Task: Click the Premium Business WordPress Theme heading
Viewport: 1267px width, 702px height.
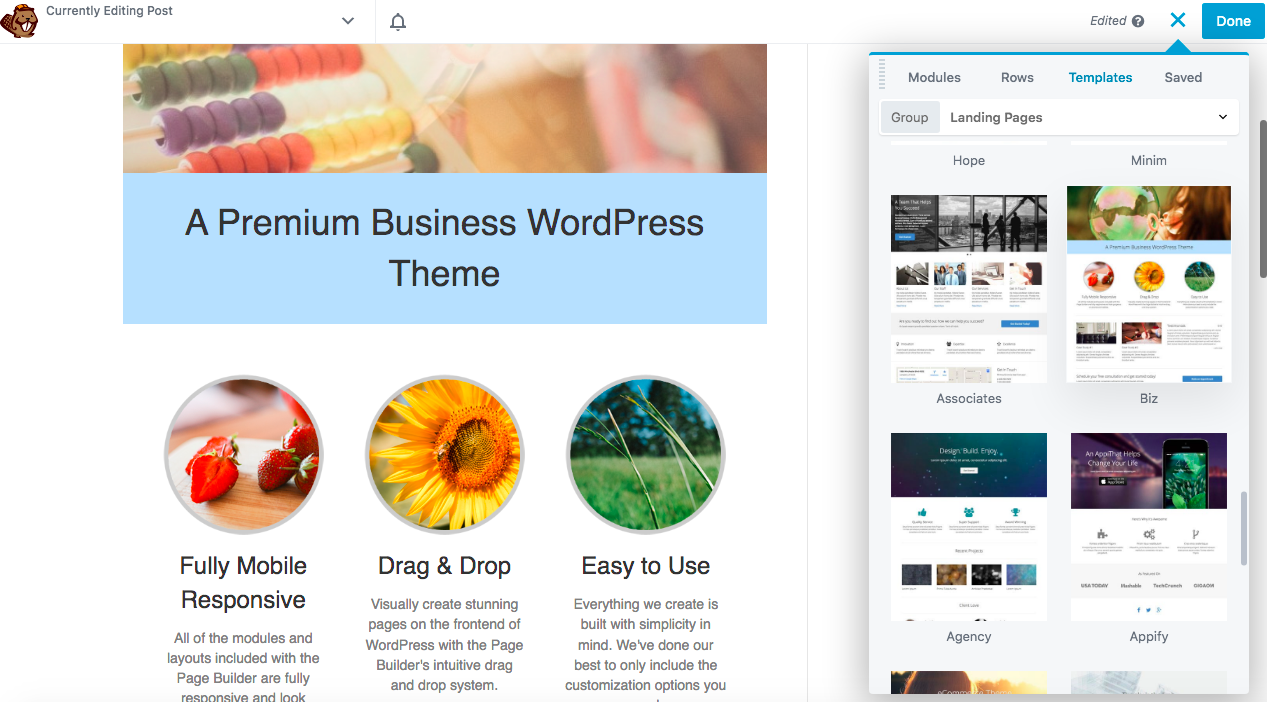Action: pos(445,248)
